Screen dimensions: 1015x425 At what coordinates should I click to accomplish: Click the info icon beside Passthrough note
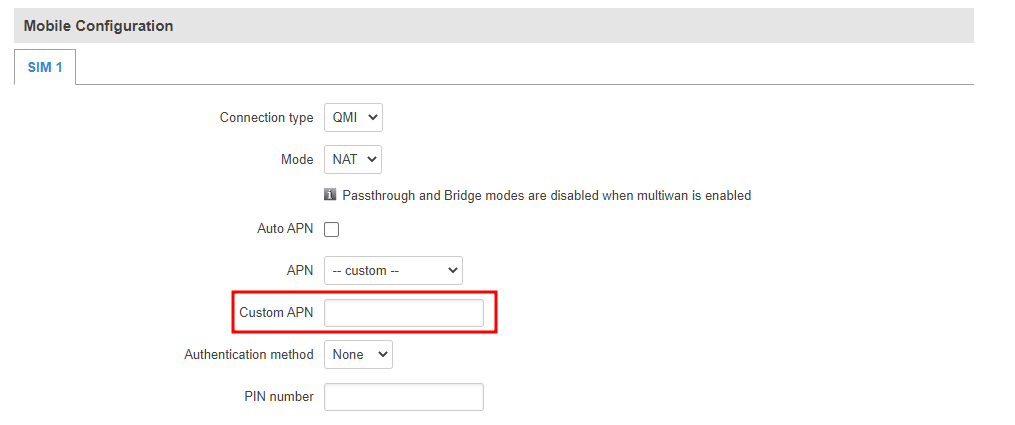click(x=330, y=195)
